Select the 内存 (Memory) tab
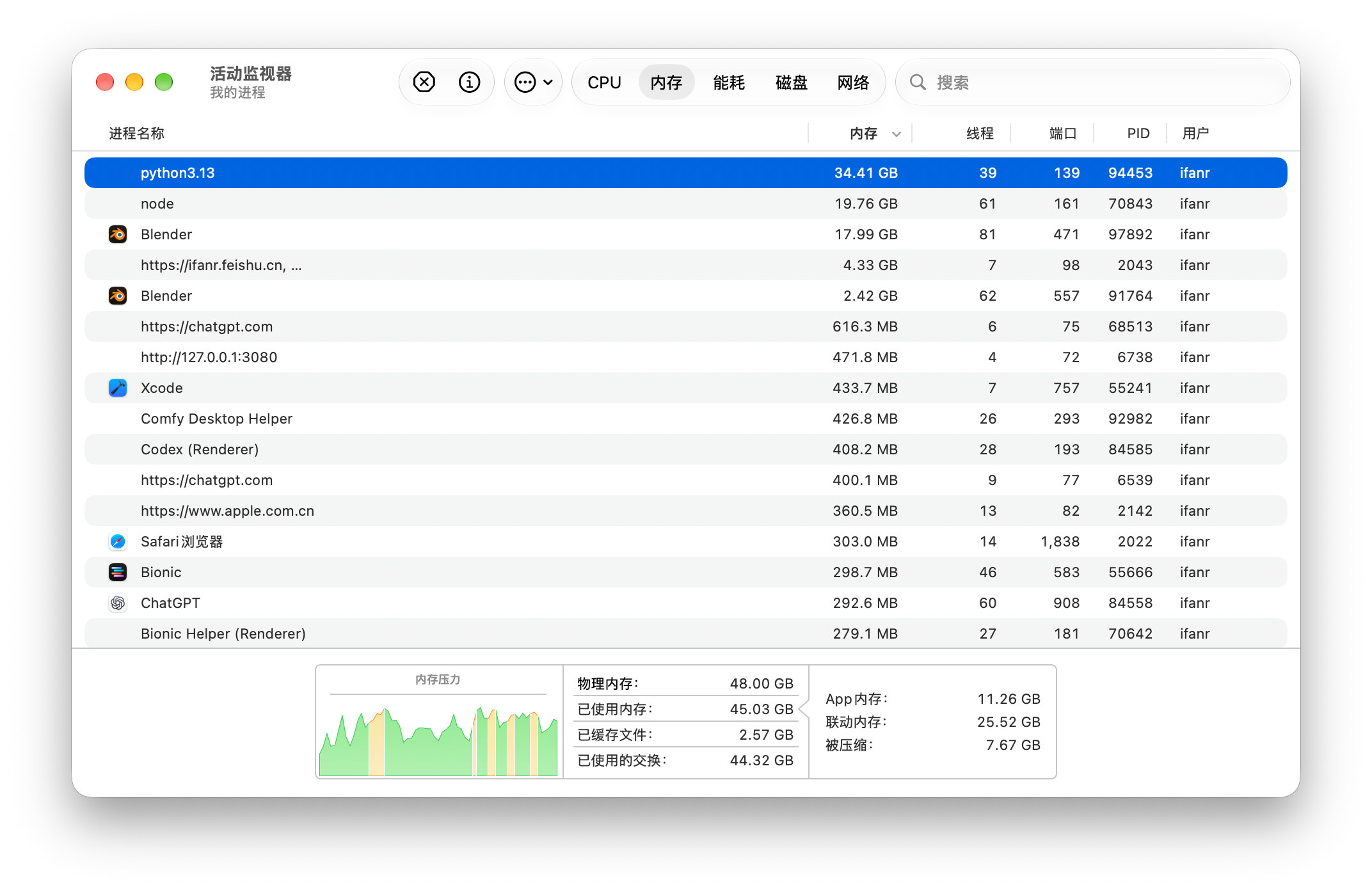This screenshot has width=1372, height=892. [666, 83]
